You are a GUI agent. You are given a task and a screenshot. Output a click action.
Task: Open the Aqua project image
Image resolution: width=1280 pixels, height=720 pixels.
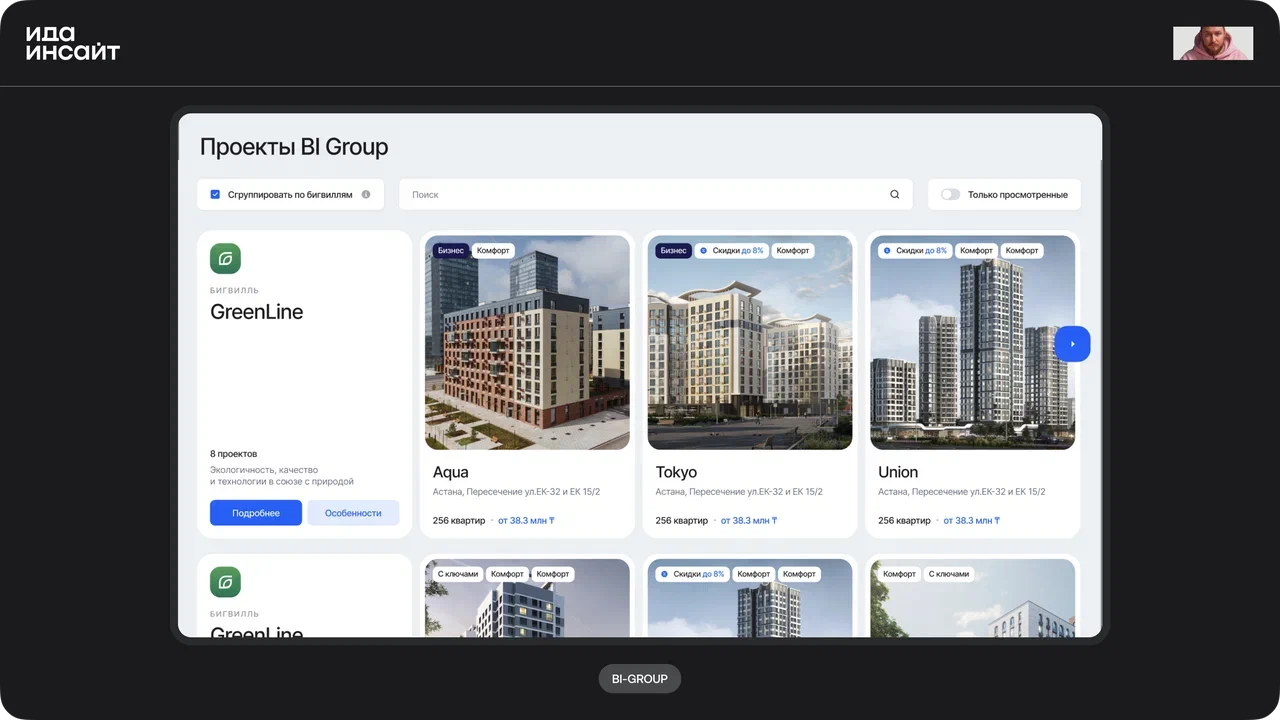[x=527, y=343]
